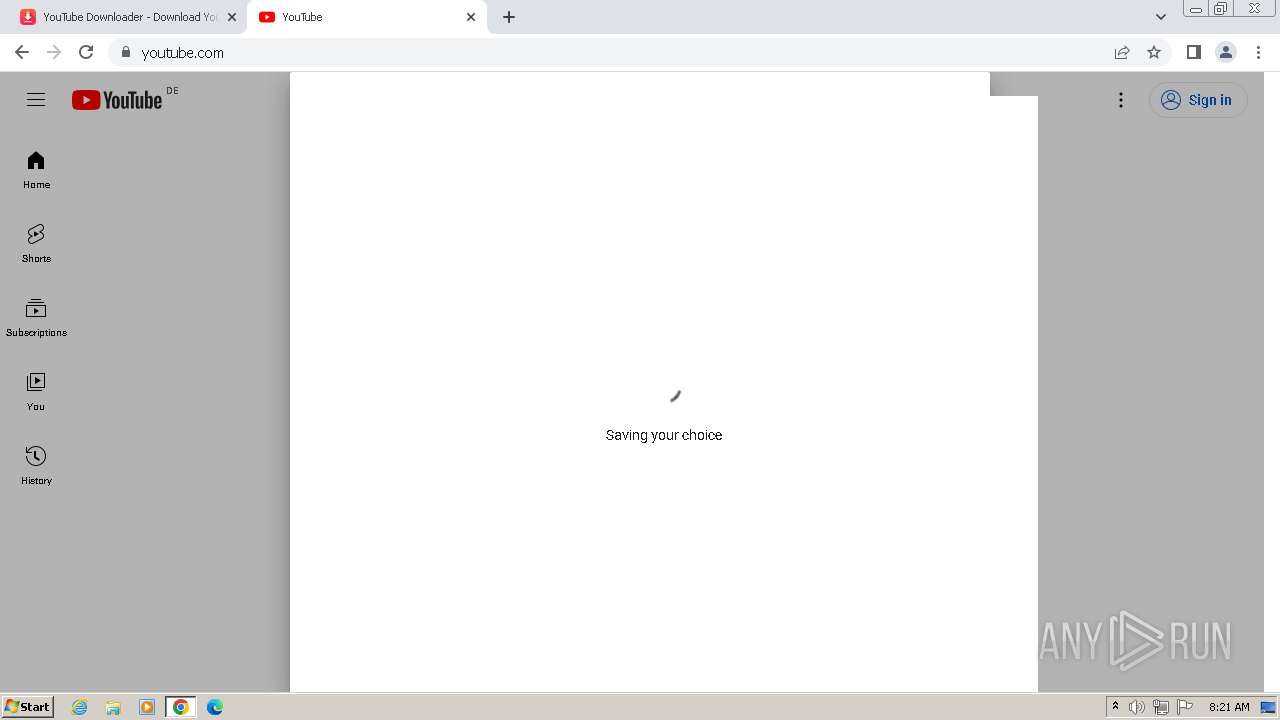Open volume control in tray
1280x720 pixels.
coord(1137,707)
